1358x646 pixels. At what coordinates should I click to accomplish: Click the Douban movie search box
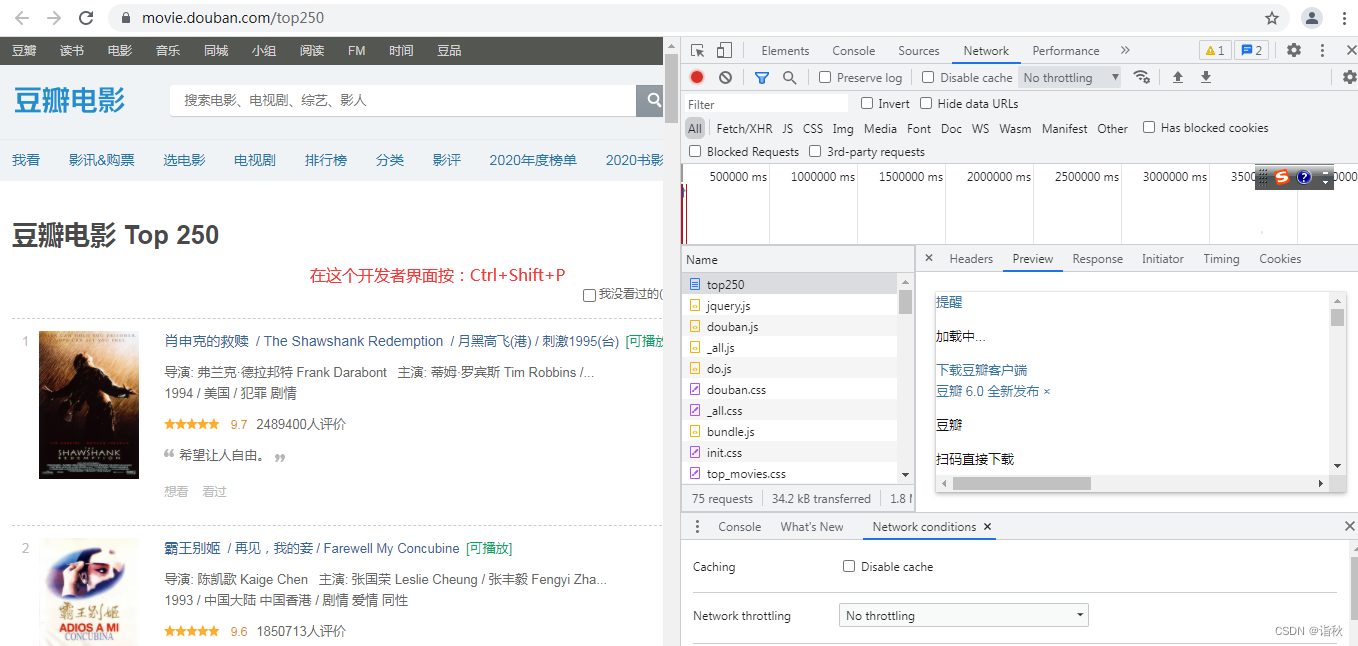click(403, 100)
